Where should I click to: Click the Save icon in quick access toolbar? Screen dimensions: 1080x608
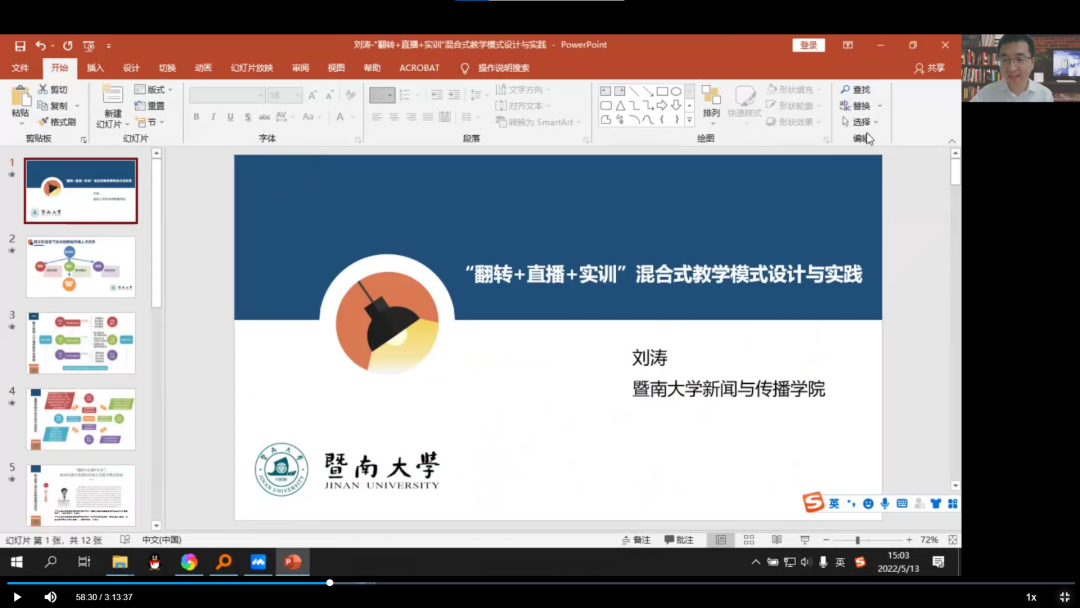click(x=20, y=46)
